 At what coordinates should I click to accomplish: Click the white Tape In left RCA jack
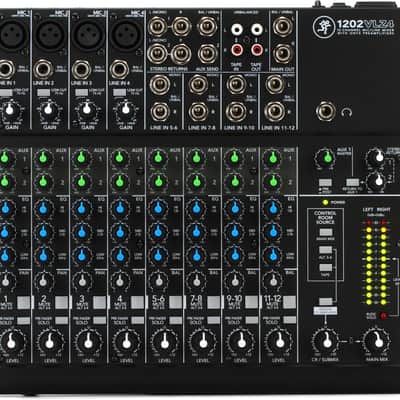pyautogui.click(x=237, y=30)
